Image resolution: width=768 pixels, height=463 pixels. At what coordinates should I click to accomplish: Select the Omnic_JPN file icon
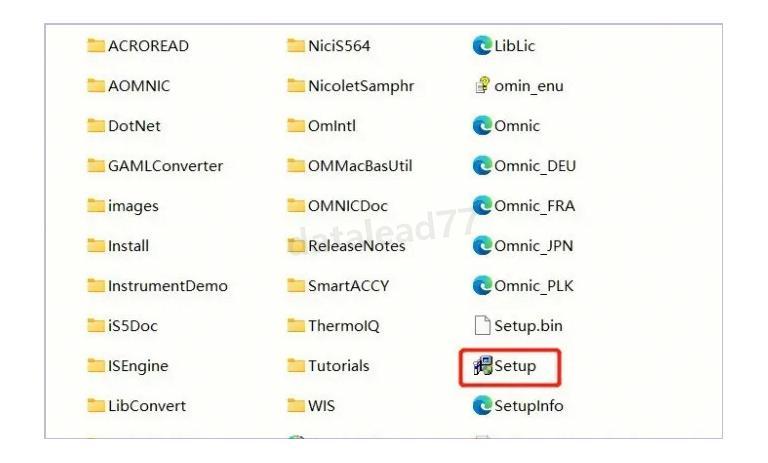[482, 246]
